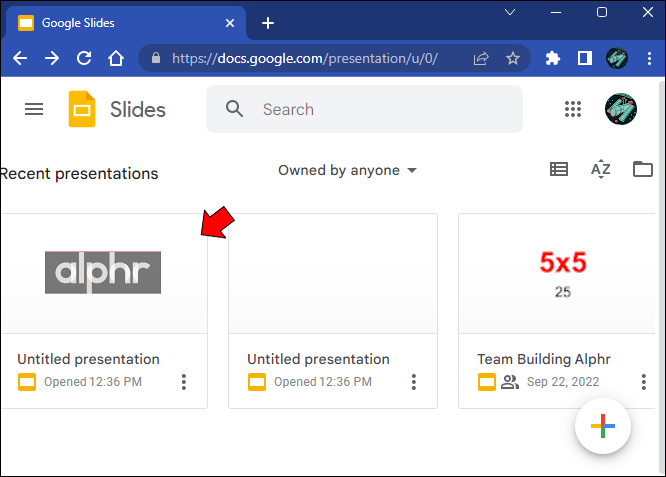
Task: Open a new browser tab
Action: [x=267, y=22]
